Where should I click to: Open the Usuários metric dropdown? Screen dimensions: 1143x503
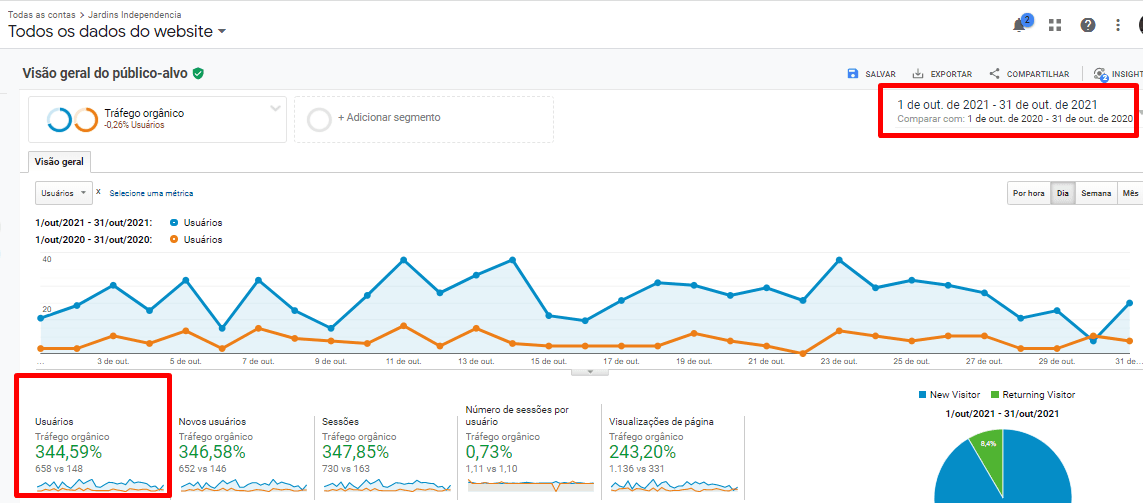(64, 192)
